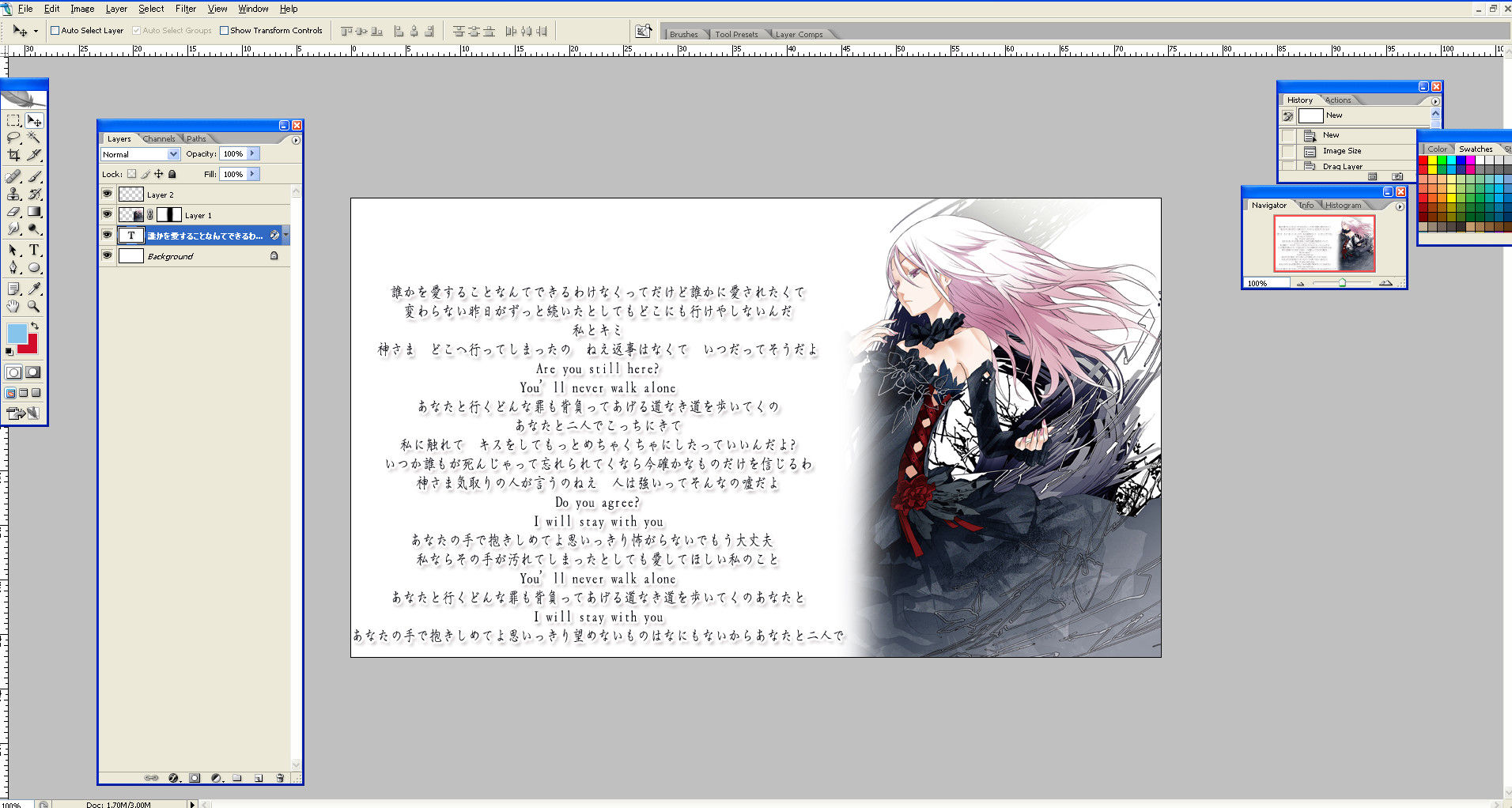
Task: Switch to the Histogram tab
Action: point(1343,206)
